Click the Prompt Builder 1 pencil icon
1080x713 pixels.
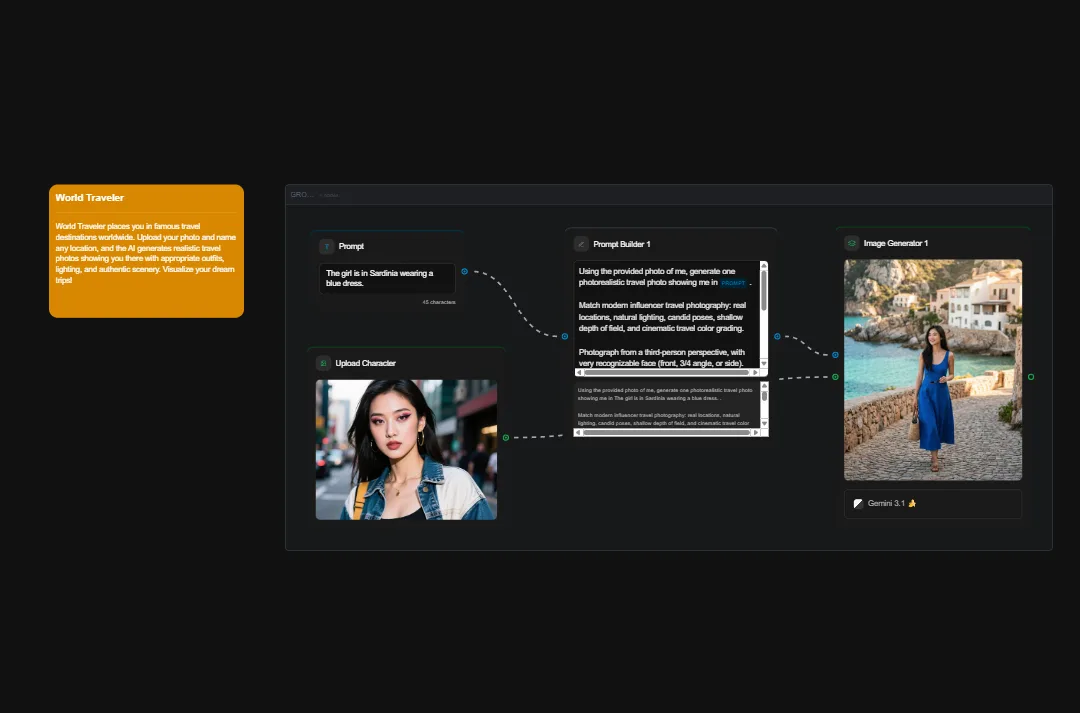coord(582,243)
